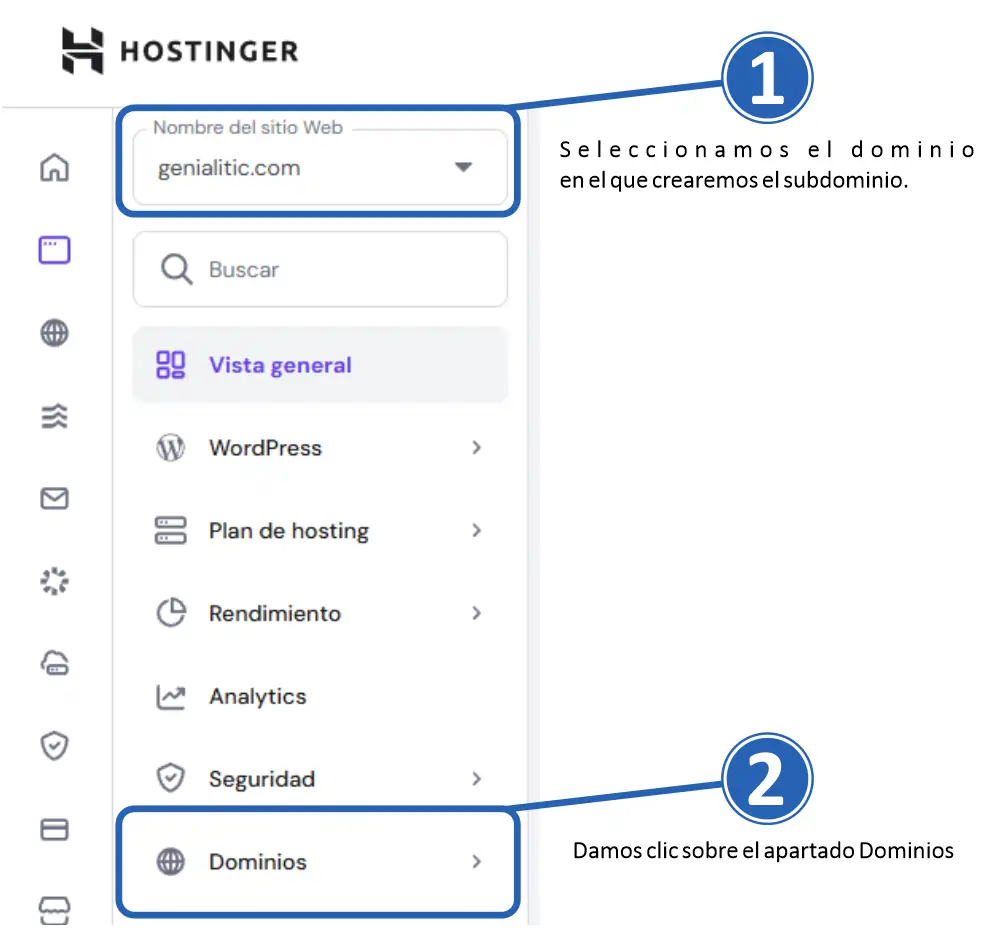
Task: Expand the Seguridad section chevron
Action: [476, 779]
